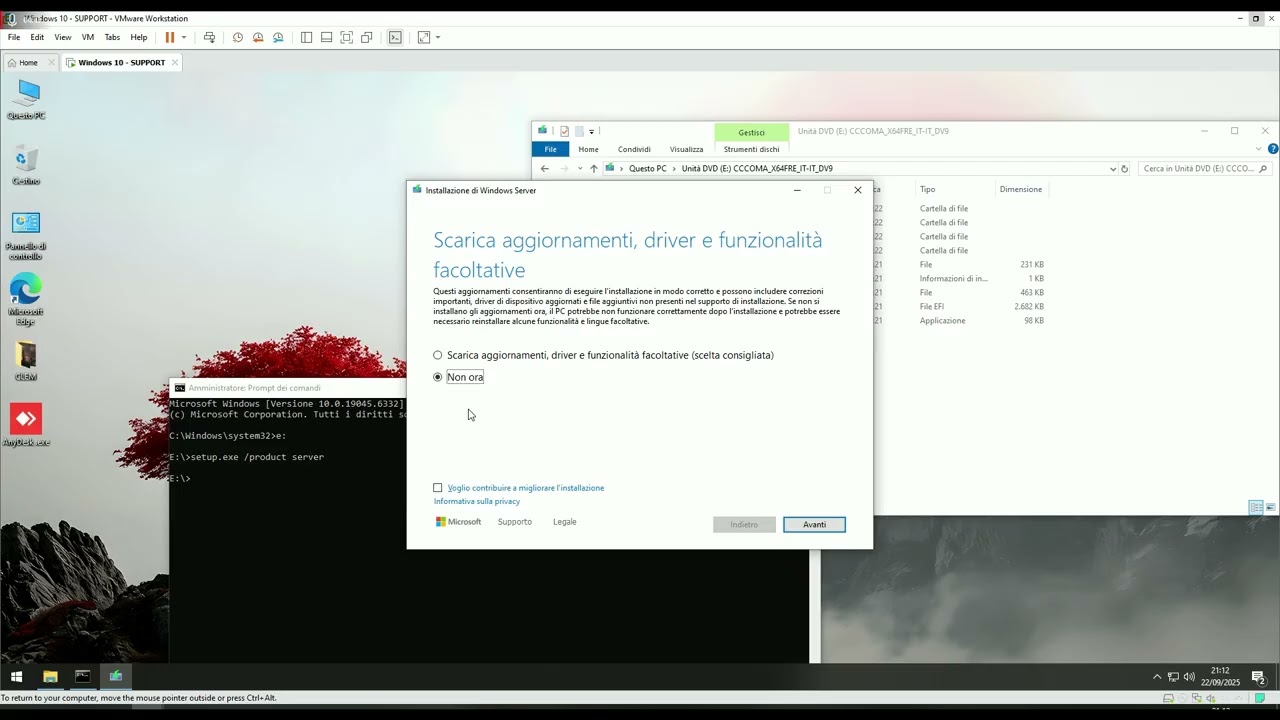This screenshot has width=1280, height=720.
Task: Open the AnyDesk.exe desktop icon
Action: click(x=26, y=425)
